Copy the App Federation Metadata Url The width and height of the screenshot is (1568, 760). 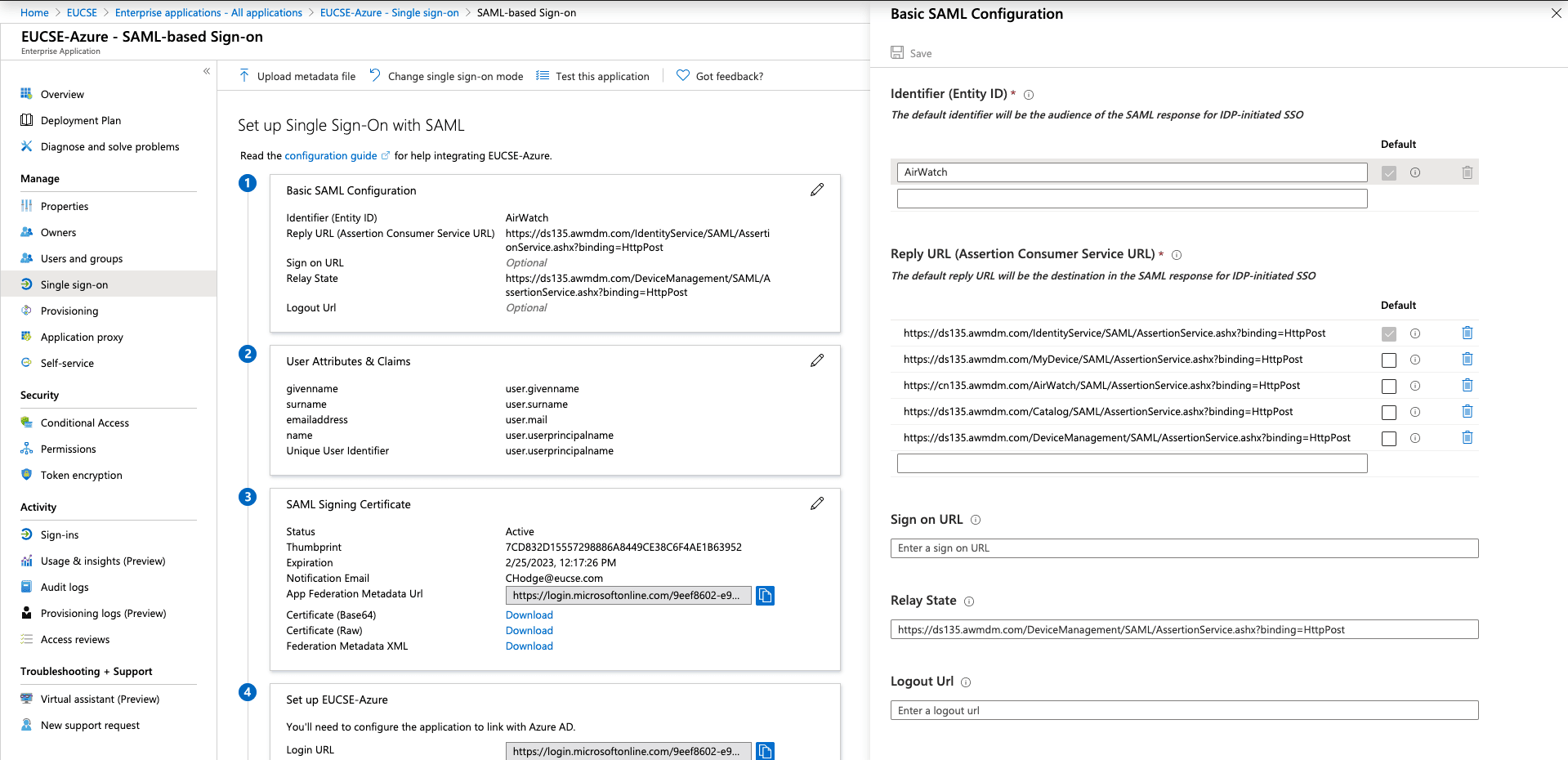tap(765, 596)
